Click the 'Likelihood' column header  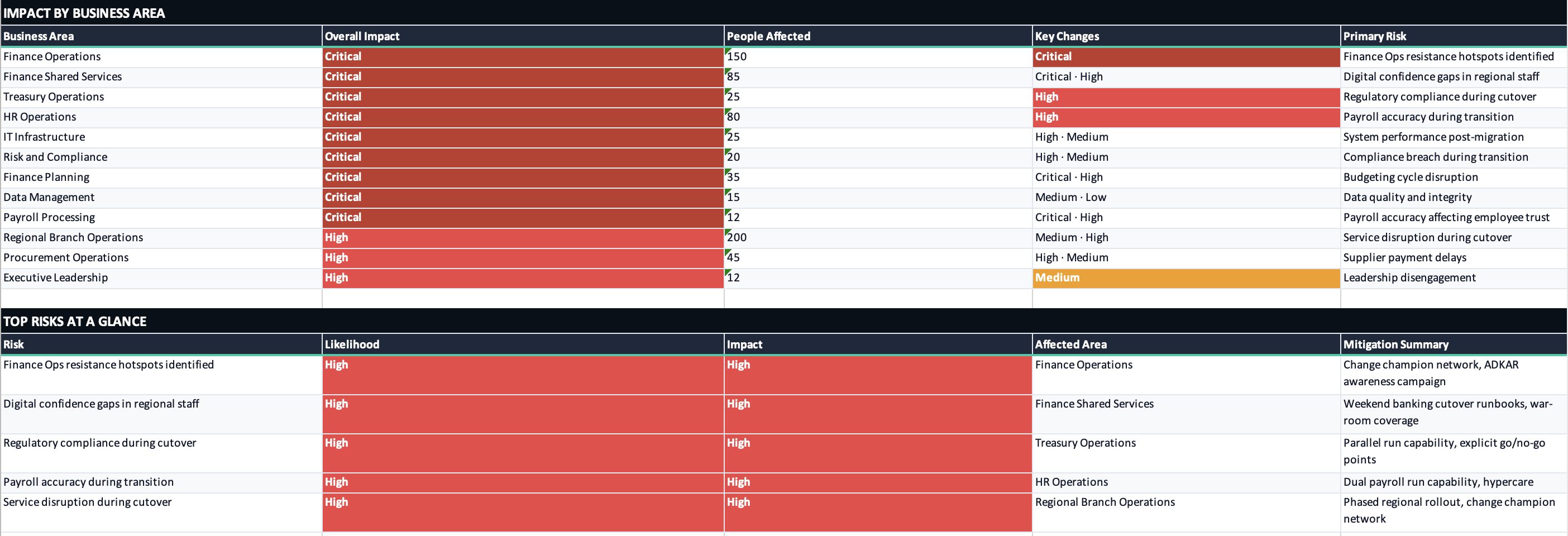tap(523, 344)
